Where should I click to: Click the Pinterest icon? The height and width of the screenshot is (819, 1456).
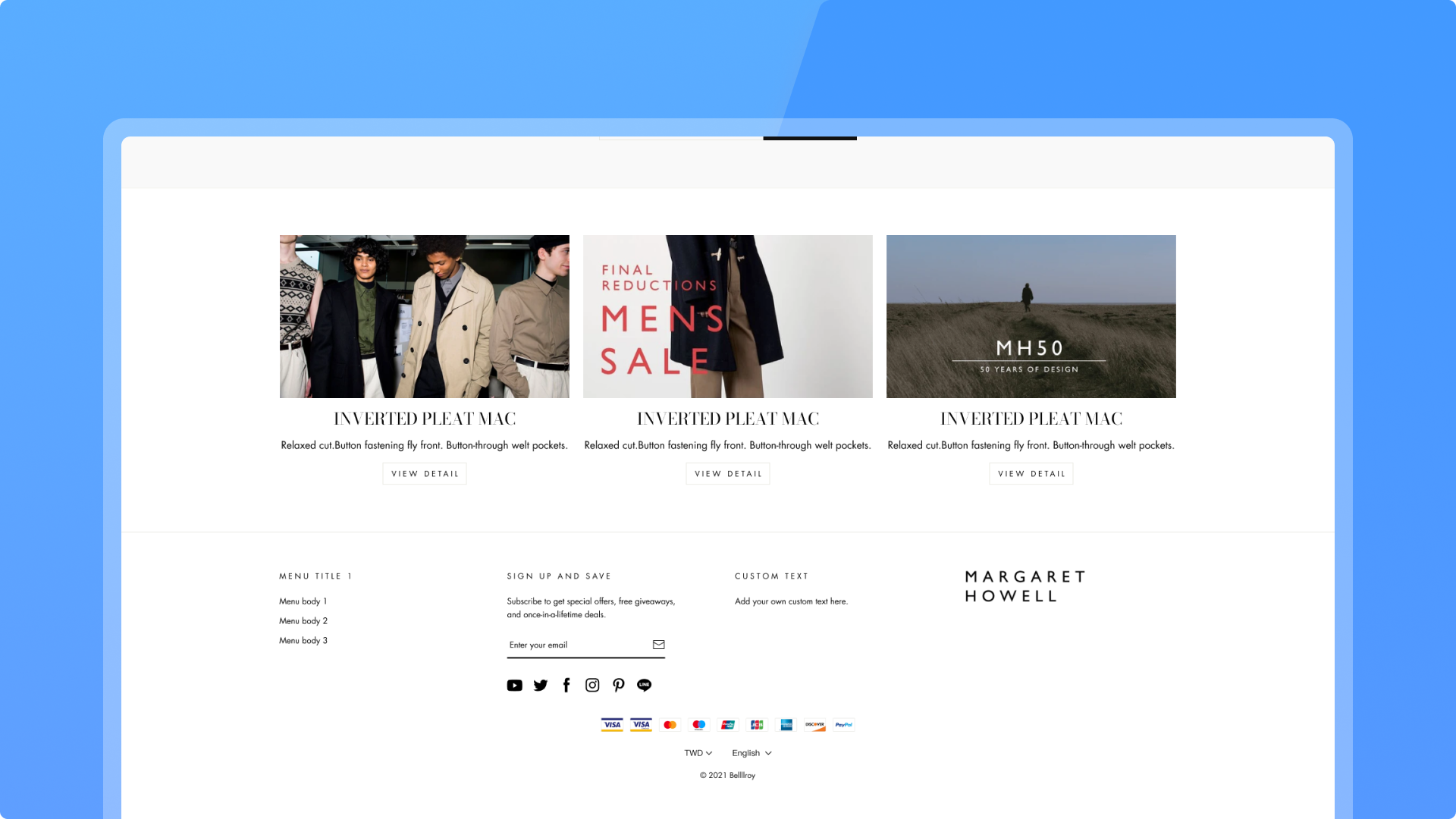[619, 686]
